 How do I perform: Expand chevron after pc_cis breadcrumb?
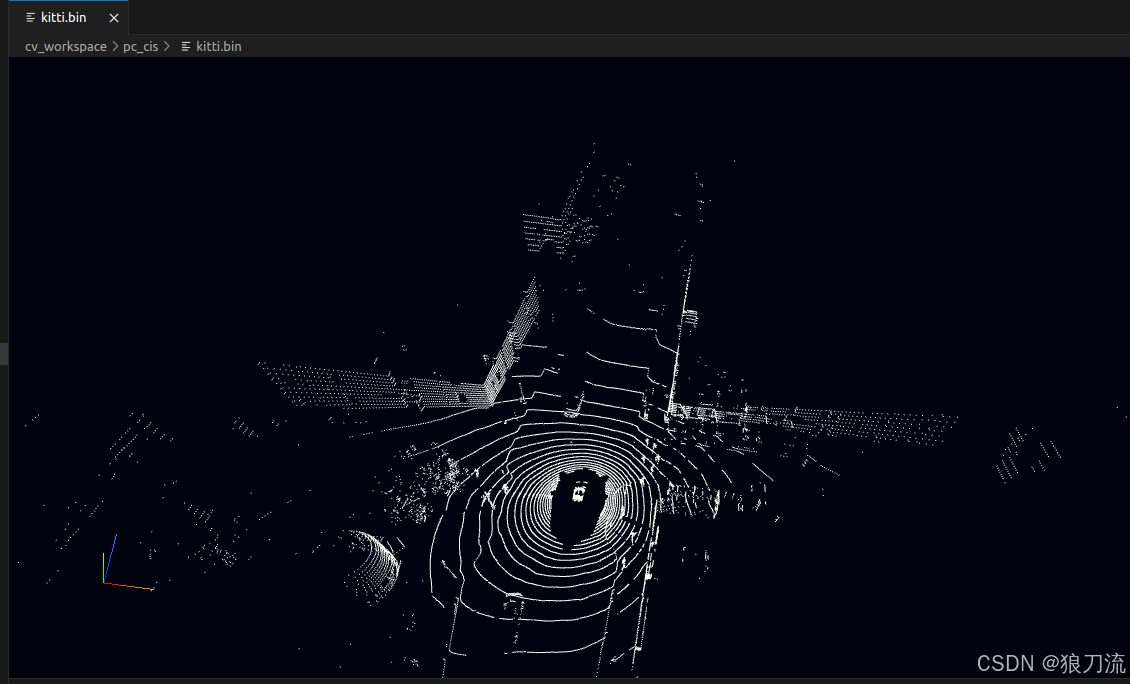pos(166,46)
